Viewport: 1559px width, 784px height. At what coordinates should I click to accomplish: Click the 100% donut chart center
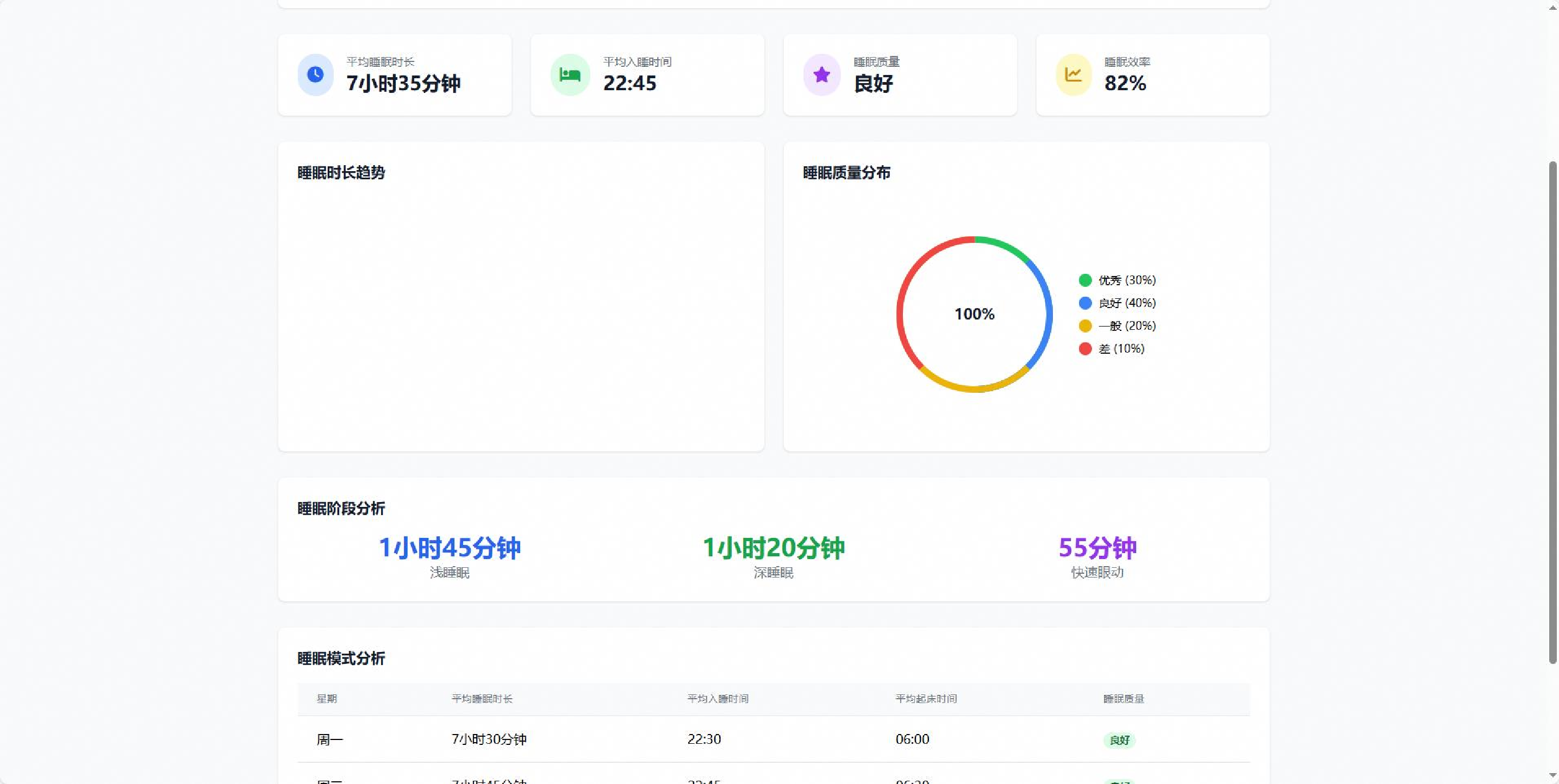pyautogui.click(x=974, y=314)
